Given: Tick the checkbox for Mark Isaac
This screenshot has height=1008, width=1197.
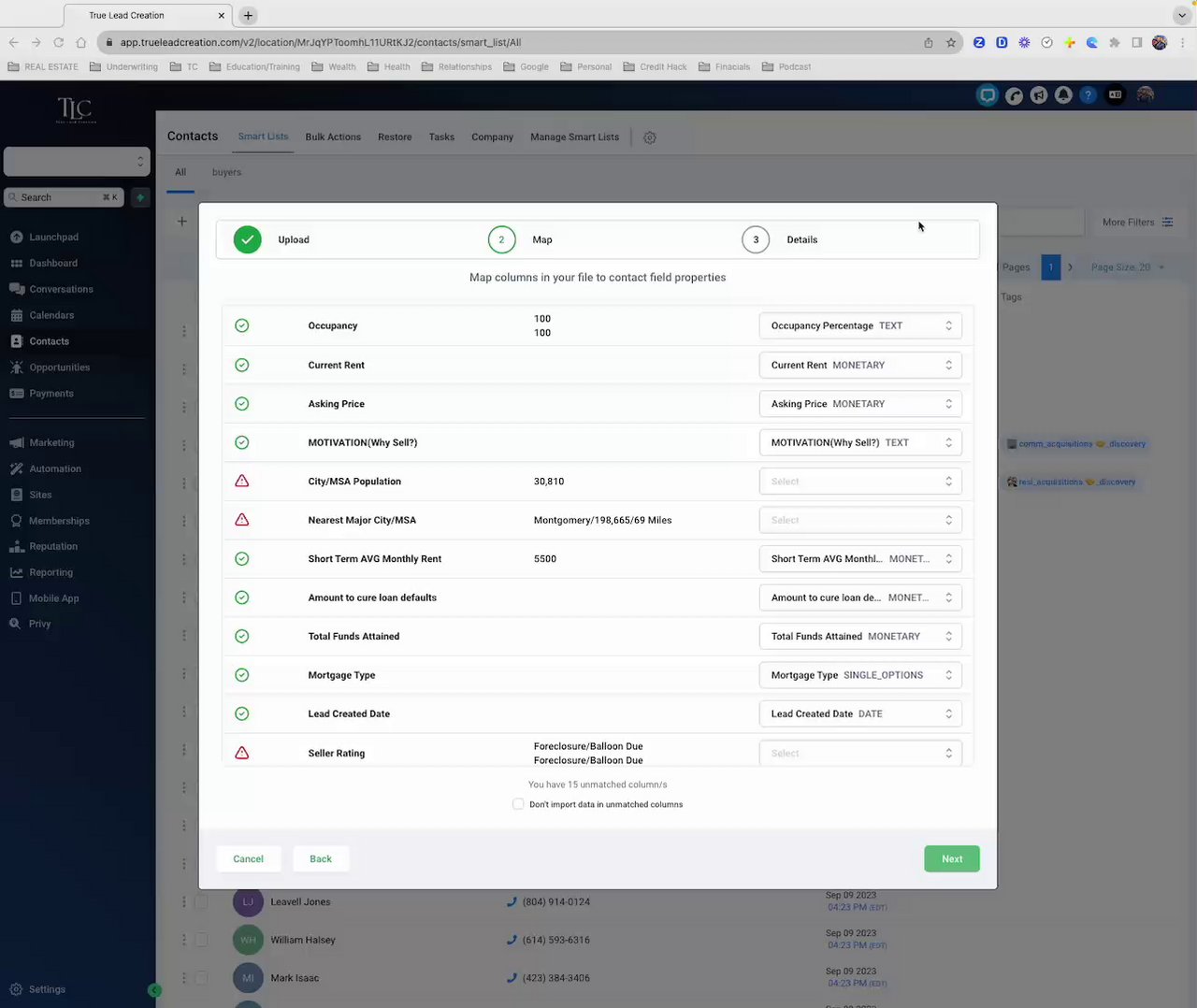Looking at the screenshot, I should point(201,978).
